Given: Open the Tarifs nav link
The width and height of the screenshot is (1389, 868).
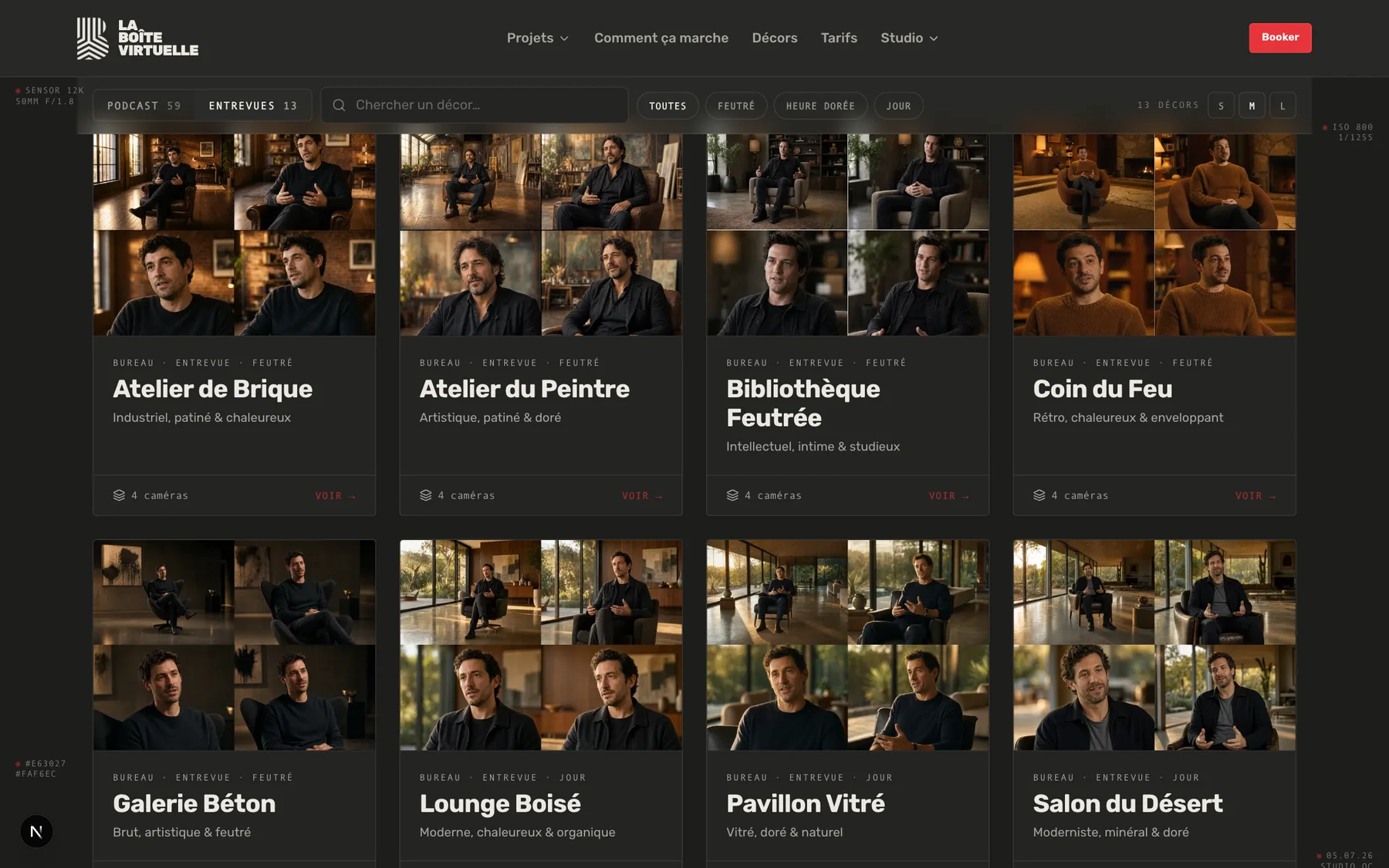Looking at the screenshot, I should (839, 38).
